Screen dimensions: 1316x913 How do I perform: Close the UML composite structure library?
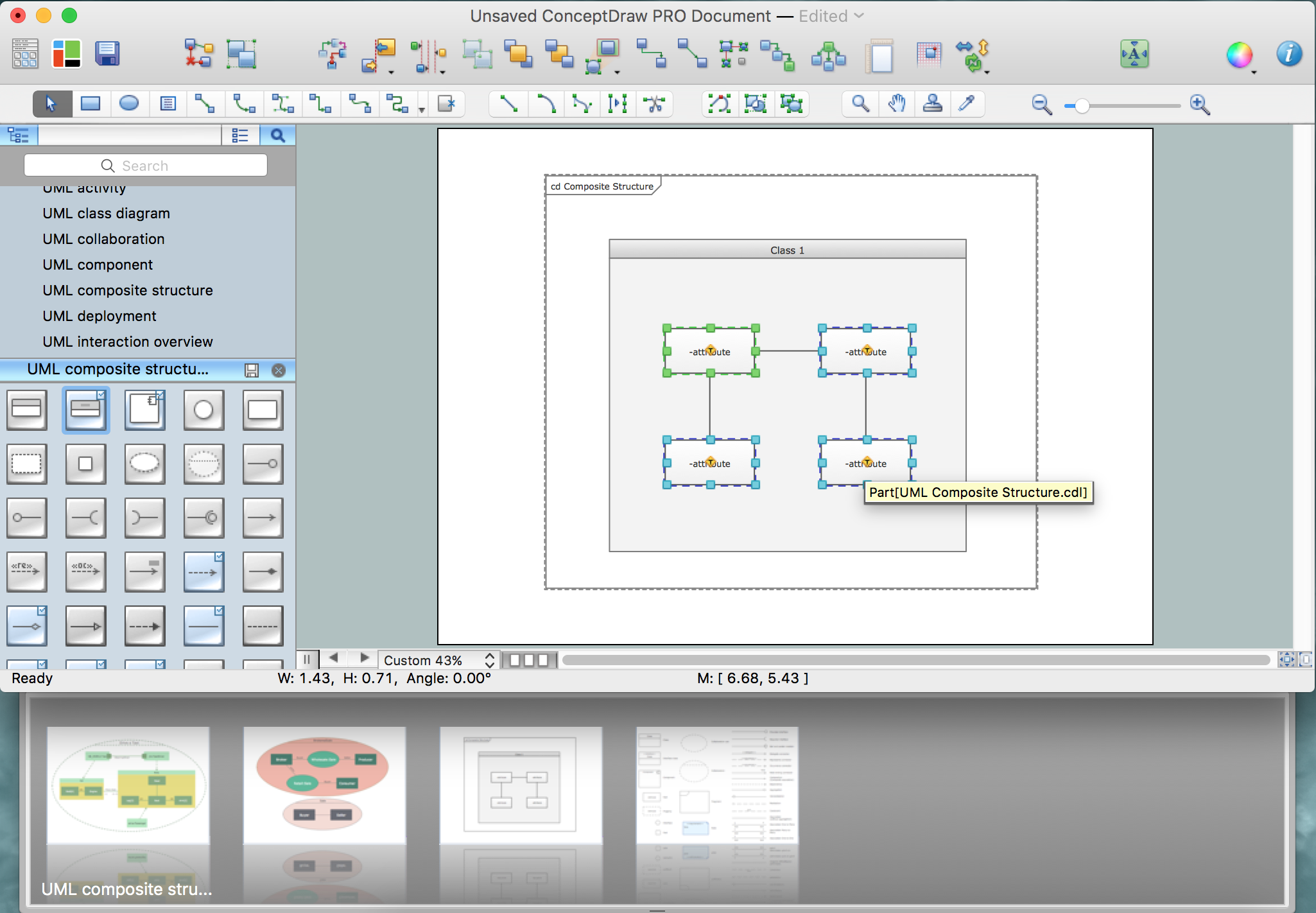[279, 370]
